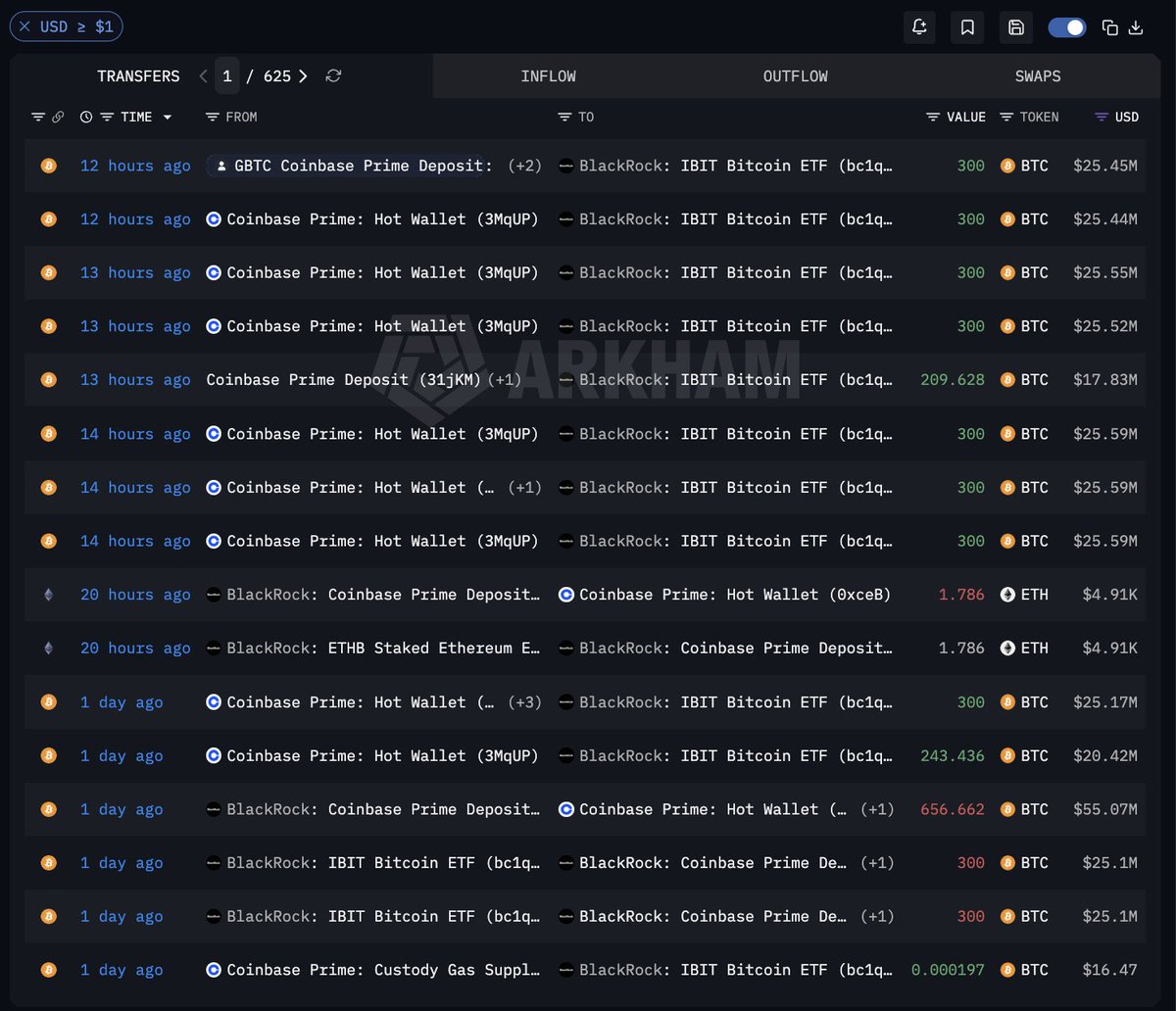Image resolution: width=1176 pixels, height=1011 pixels.
Task: Sort transfers by the TIME column
Action: click(x=136, y=118)
